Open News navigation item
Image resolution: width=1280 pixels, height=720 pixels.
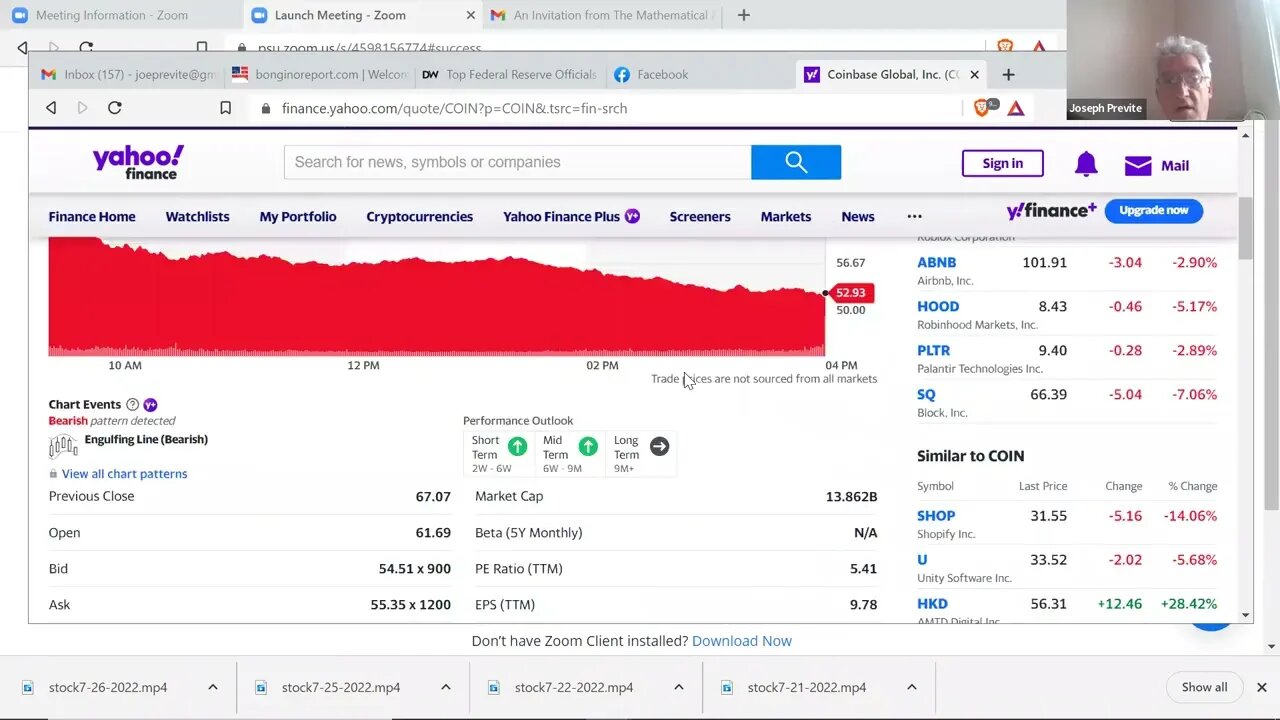pos(858,216)
